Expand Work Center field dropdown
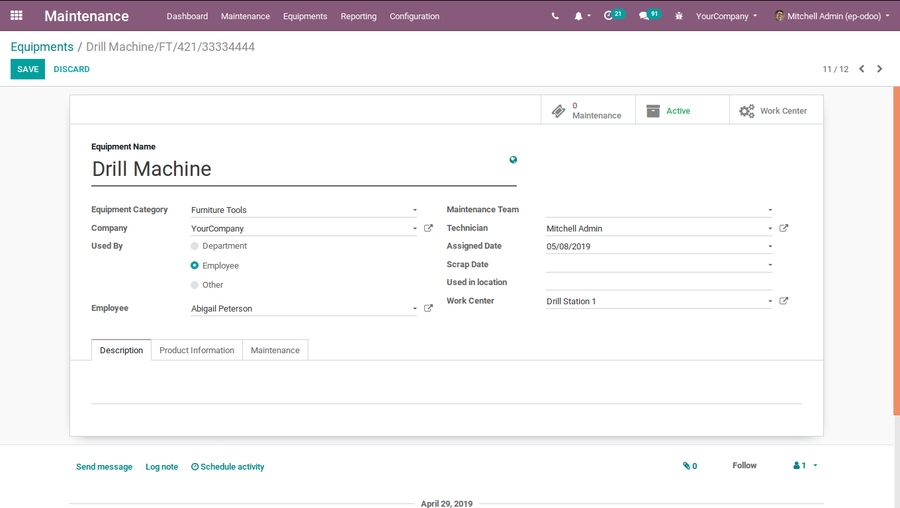Image resolution: width=900 pixels, height=508 pixels. pos(770,301)
